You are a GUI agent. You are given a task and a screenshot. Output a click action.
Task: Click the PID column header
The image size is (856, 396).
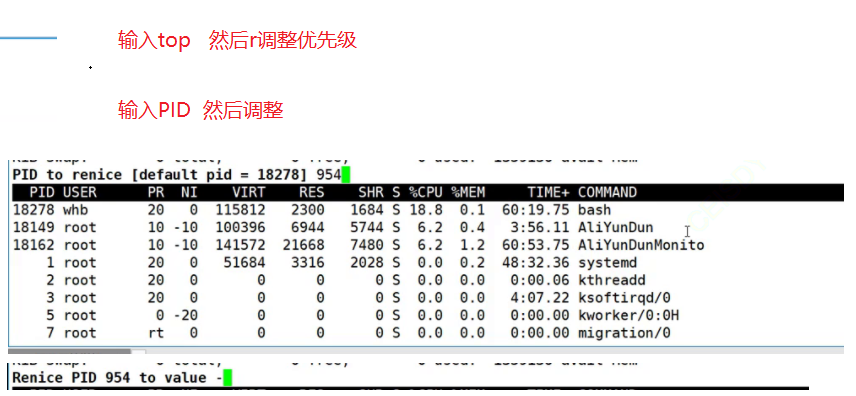[x=41, y=192]
